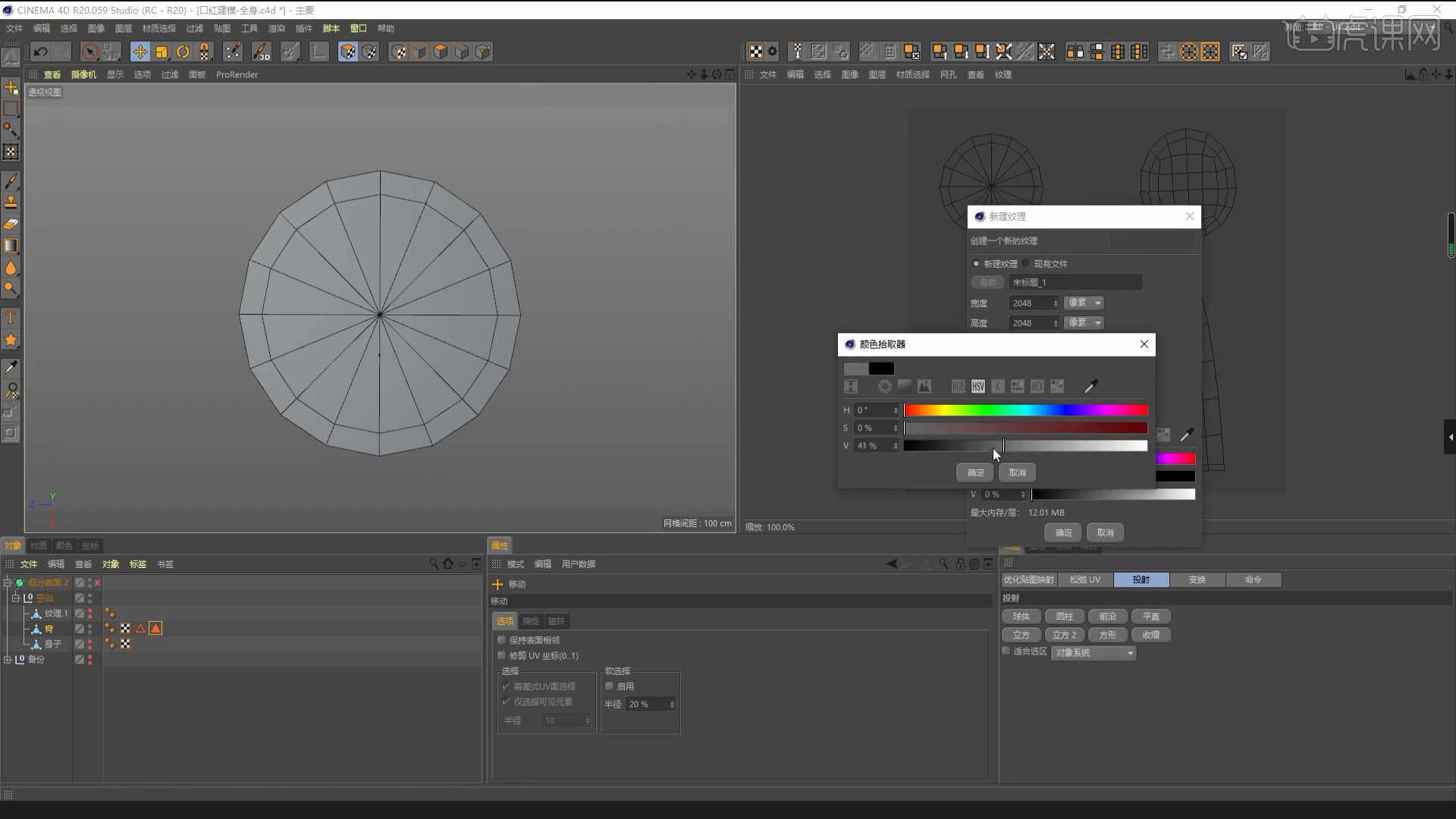Toggle visibility dots for 纹理.1 object
Image resolution: width=1456 pixels, height=819 pixels.
click(x=89, y=613)
